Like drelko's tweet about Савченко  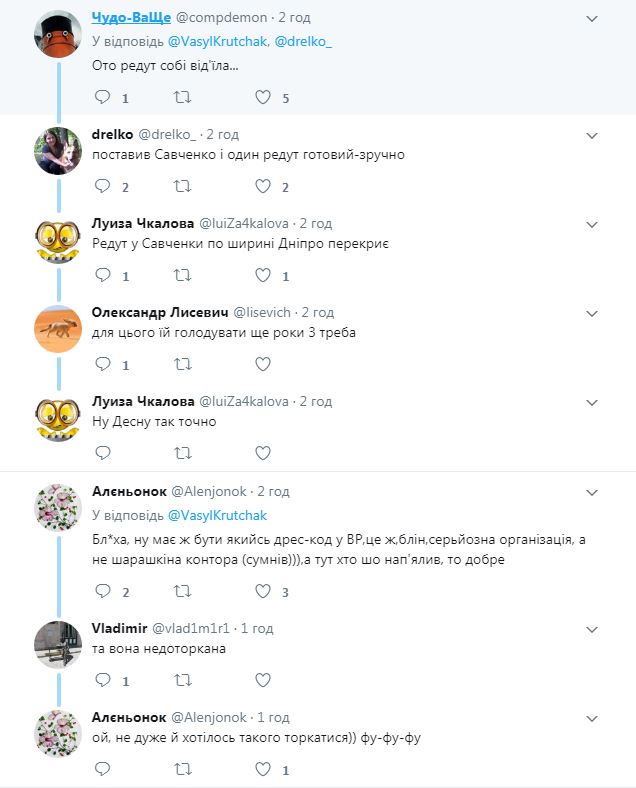click(x=264, y=186)
